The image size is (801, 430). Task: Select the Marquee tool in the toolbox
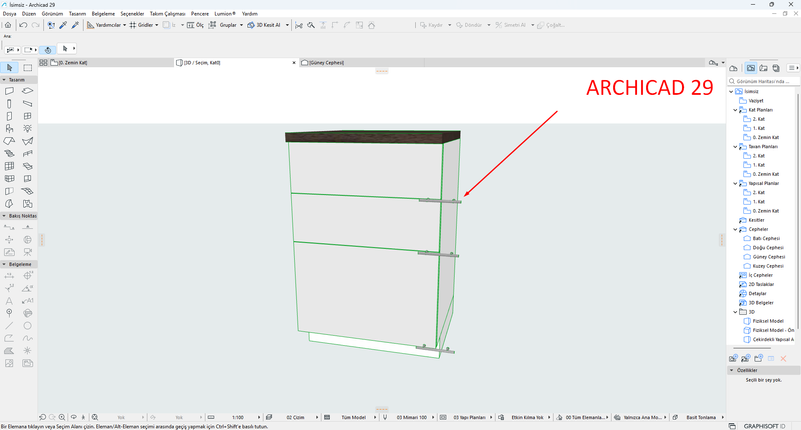pos(28,67)
